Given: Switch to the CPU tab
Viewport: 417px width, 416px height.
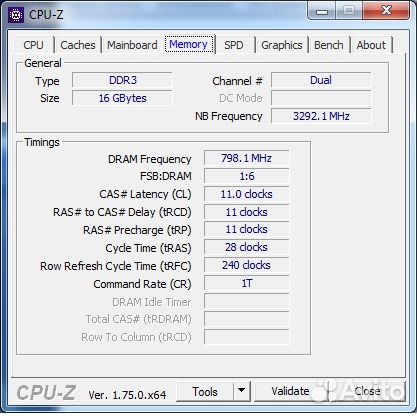Looking at the screenshot, I should (x=34, y=45).
